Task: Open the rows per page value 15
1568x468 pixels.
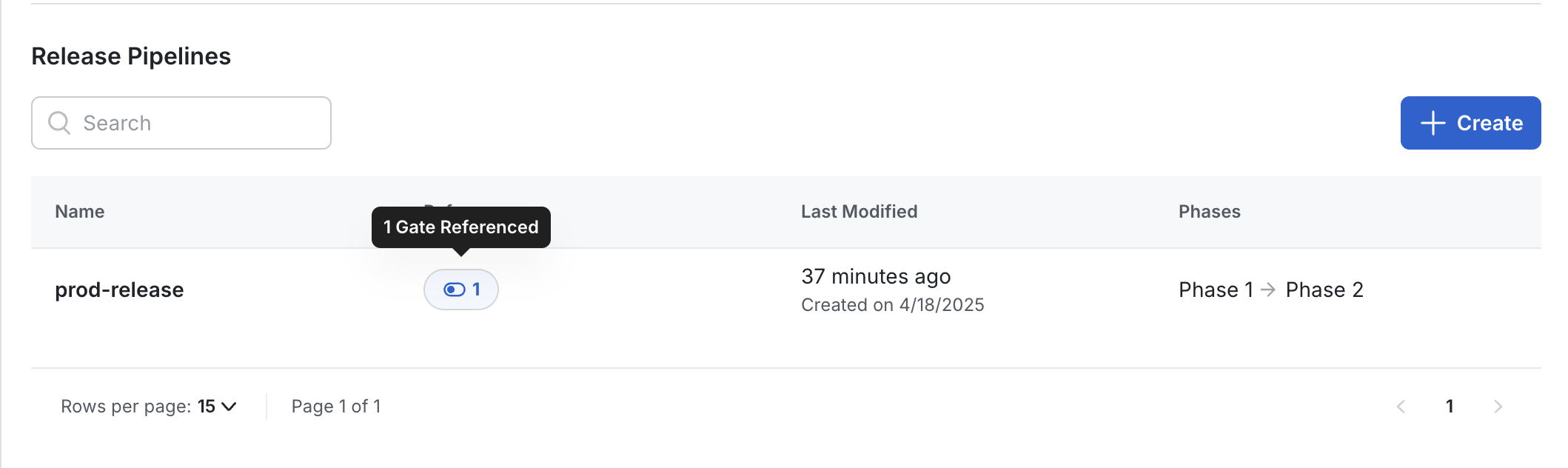Action: click(207, 407)
